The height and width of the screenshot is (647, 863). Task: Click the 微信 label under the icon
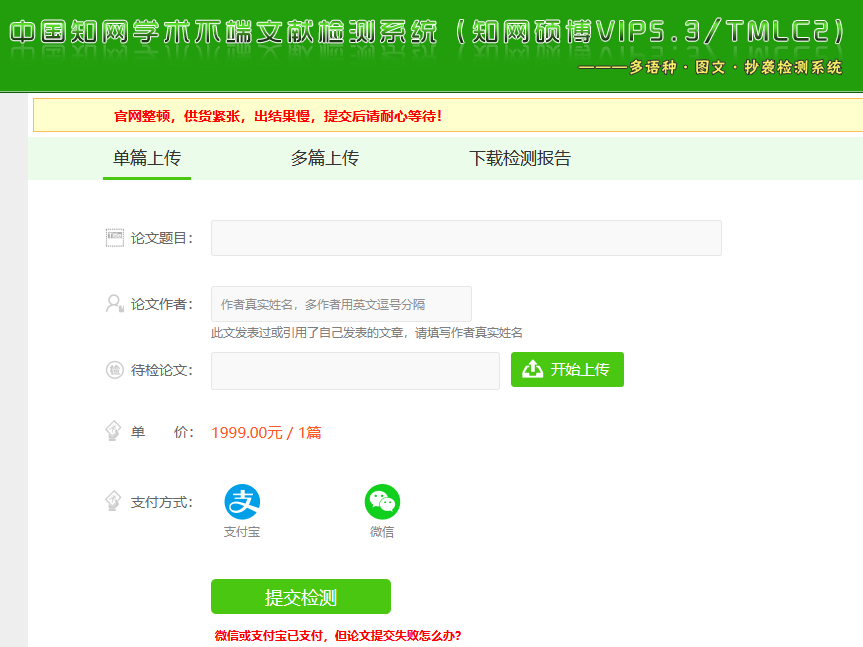pos(382,532)
